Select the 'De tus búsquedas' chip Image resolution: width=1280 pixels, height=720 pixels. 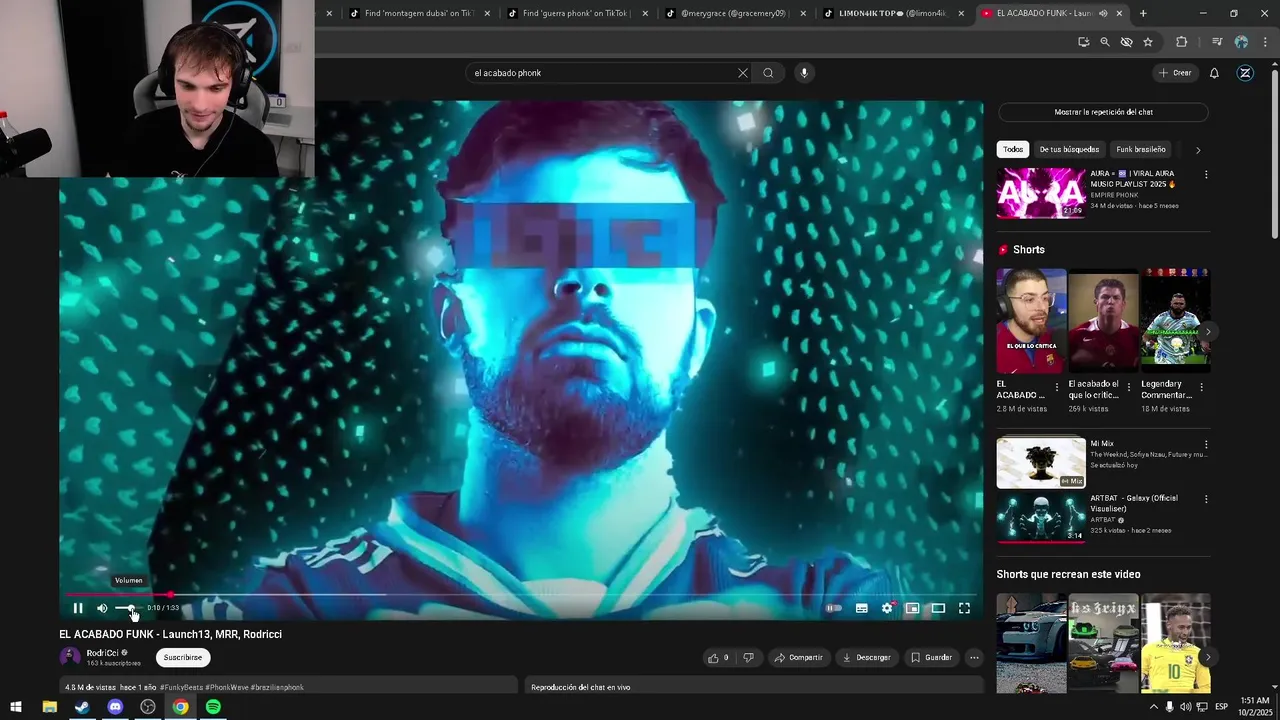[x=1069, y=149]
